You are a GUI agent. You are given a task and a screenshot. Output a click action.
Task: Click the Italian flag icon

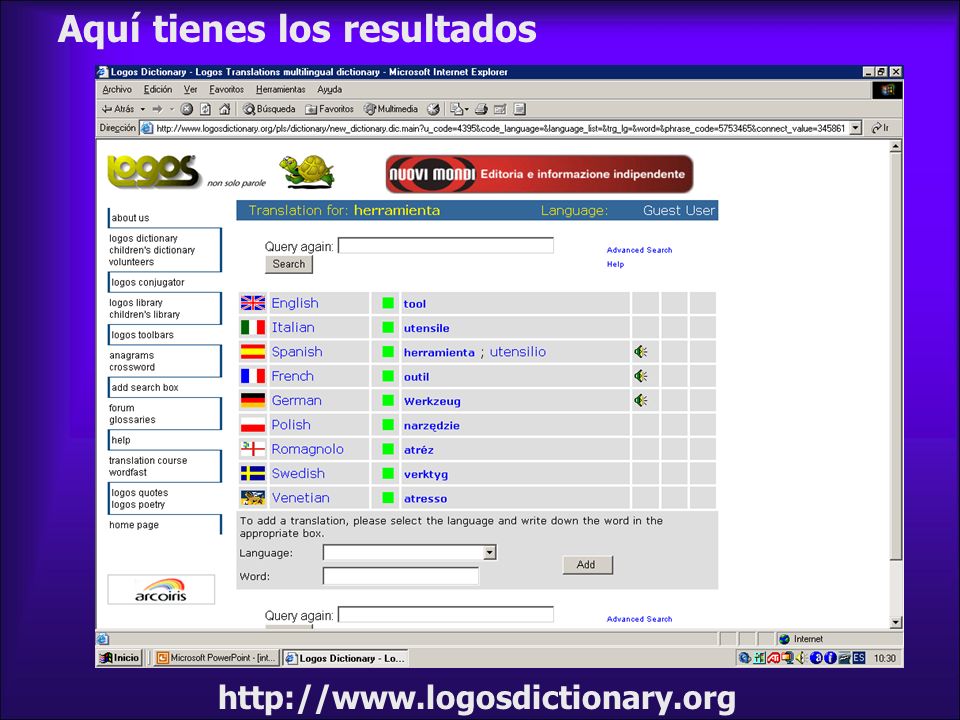coord(253,328)
